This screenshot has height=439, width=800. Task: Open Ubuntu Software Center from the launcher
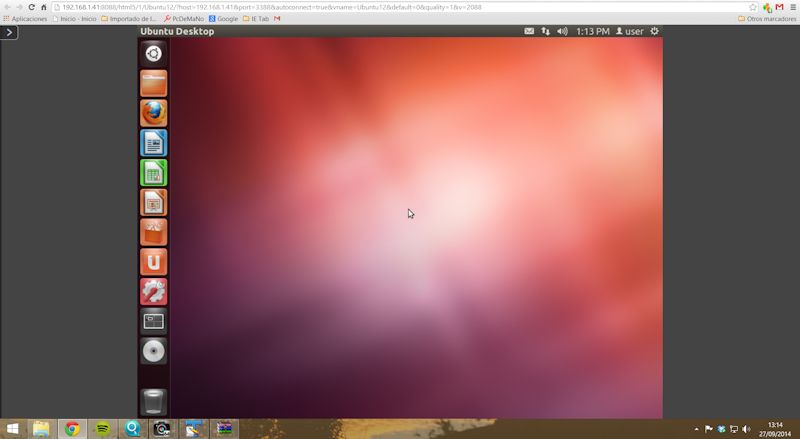(154, 232)
